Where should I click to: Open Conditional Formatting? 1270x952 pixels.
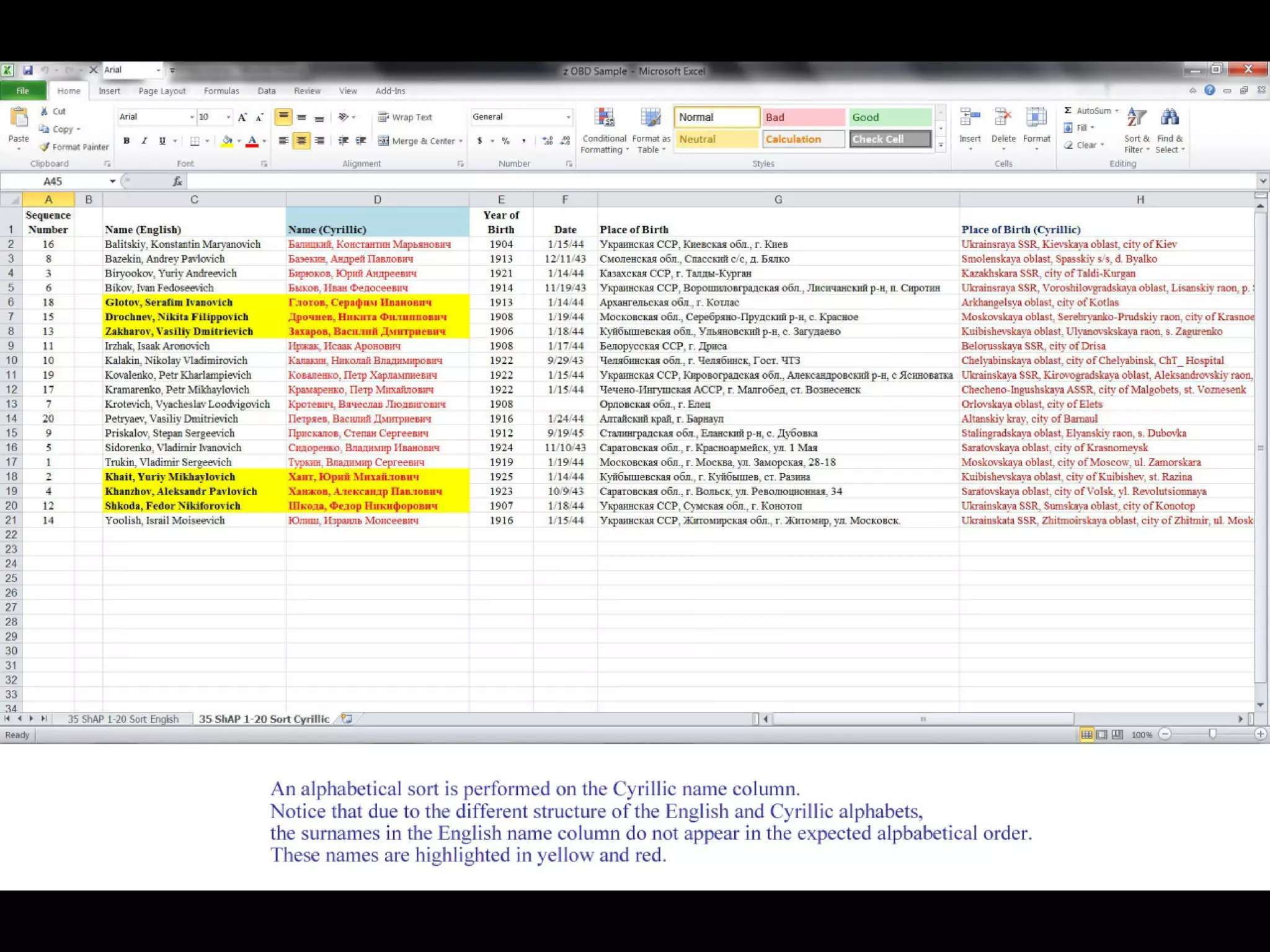click(604, 130)
